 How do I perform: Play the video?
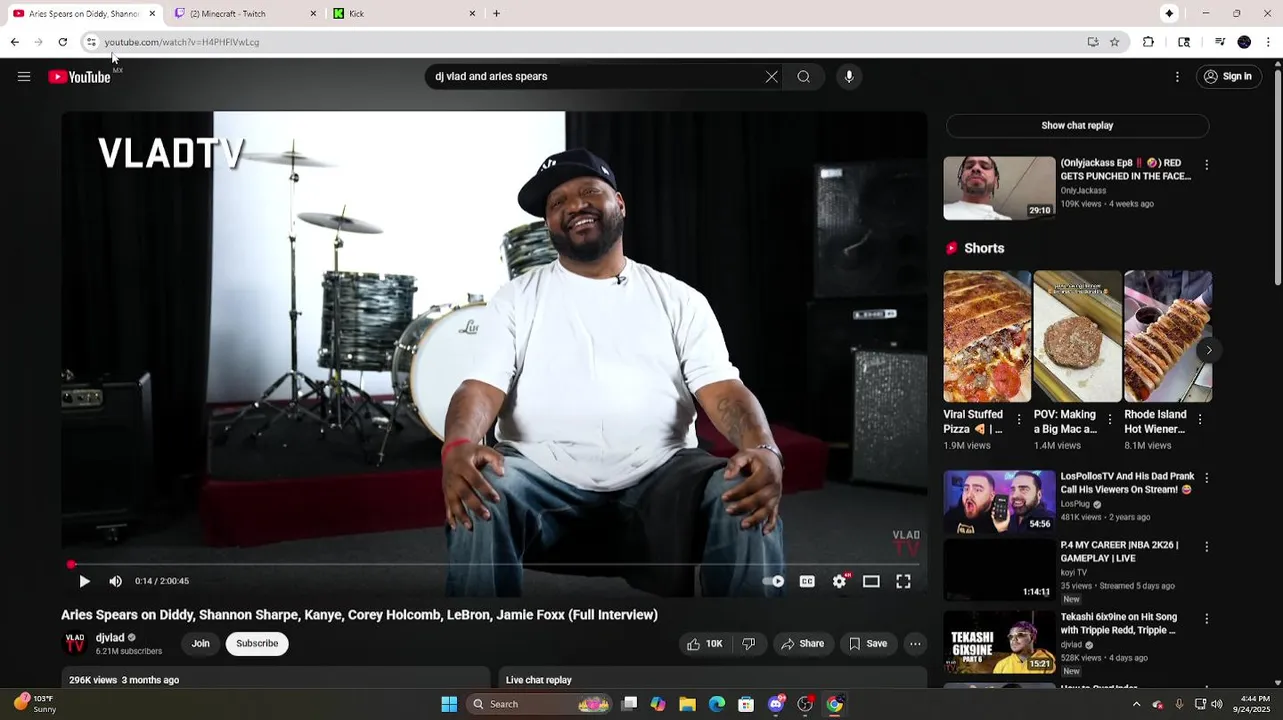pyautogui.click(x=84, y=581)
